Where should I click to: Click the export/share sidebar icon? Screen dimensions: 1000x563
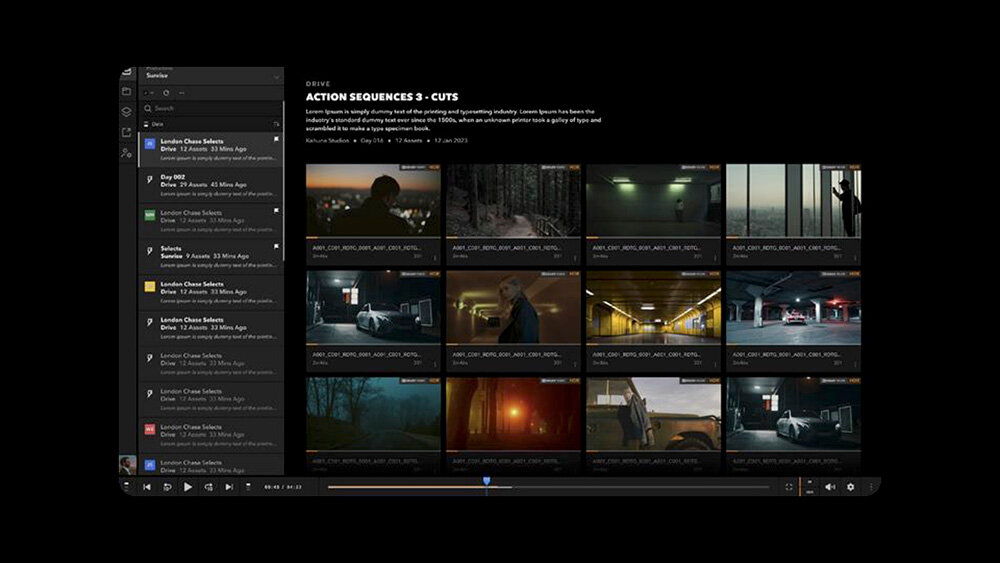click(x=127, y=132)
